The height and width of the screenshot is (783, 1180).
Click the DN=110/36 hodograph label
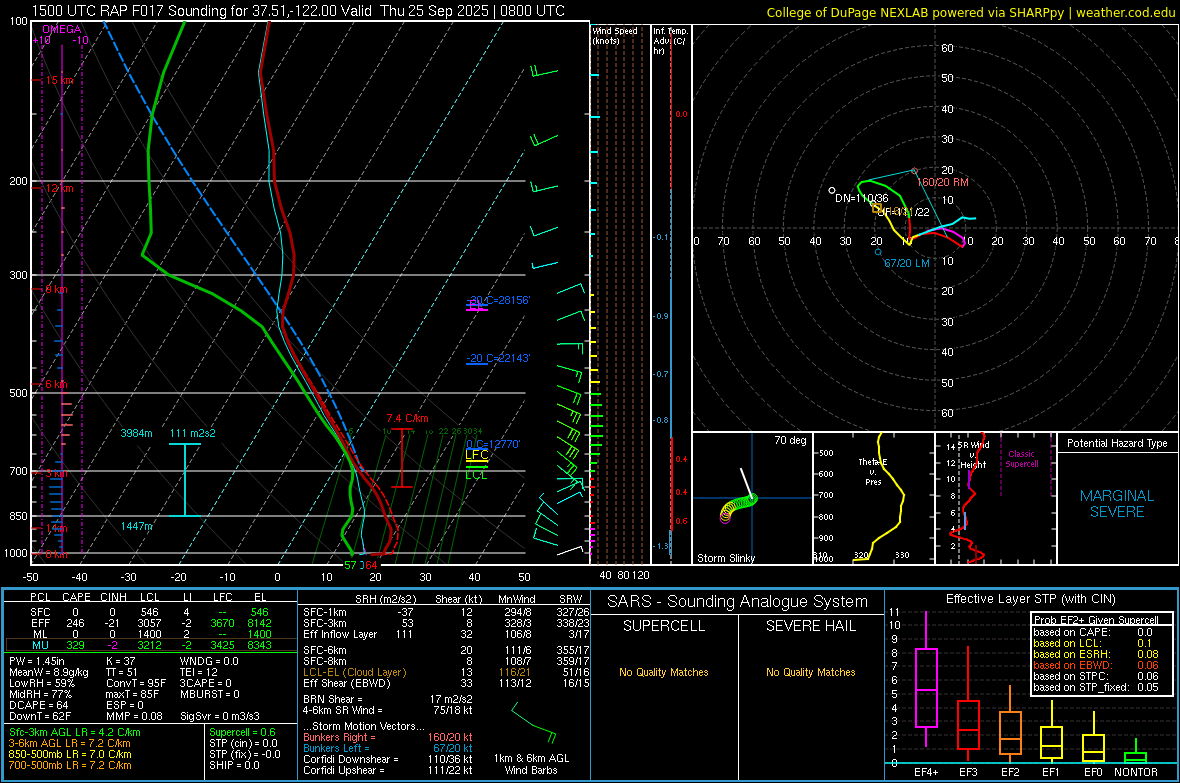point(862,198)
